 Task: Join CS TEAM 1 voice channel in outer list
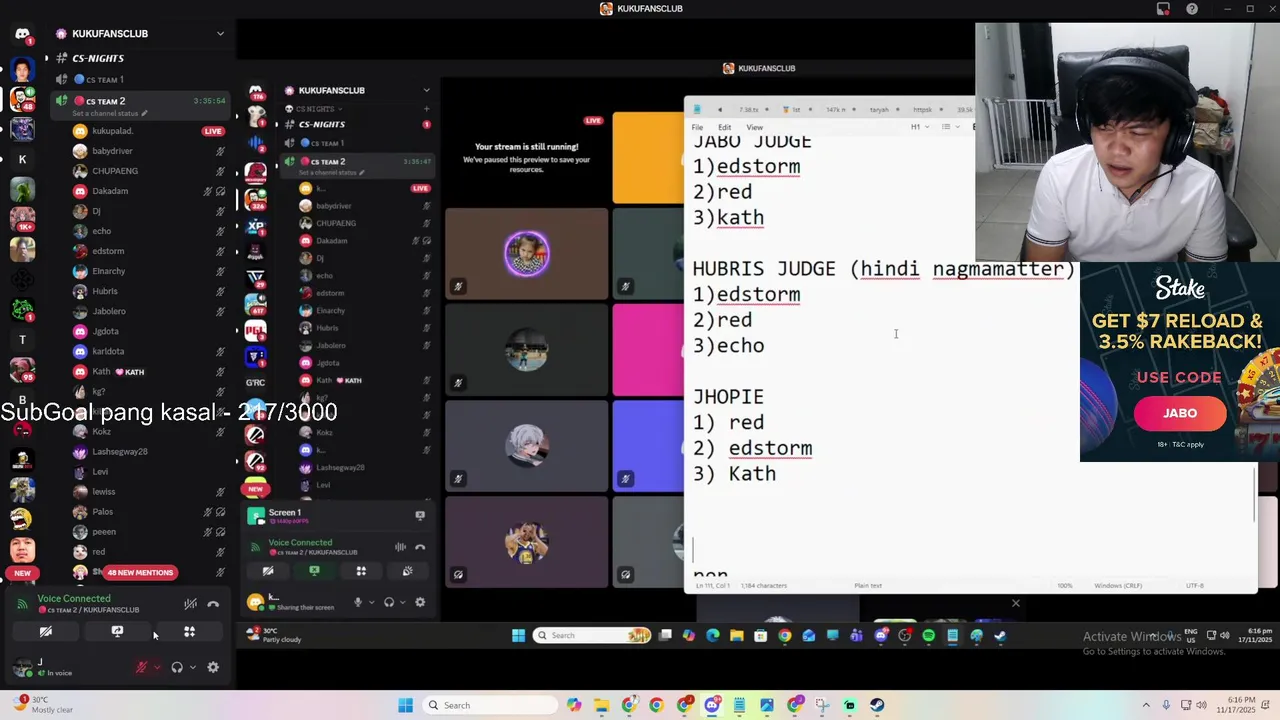tap(104, 80)
